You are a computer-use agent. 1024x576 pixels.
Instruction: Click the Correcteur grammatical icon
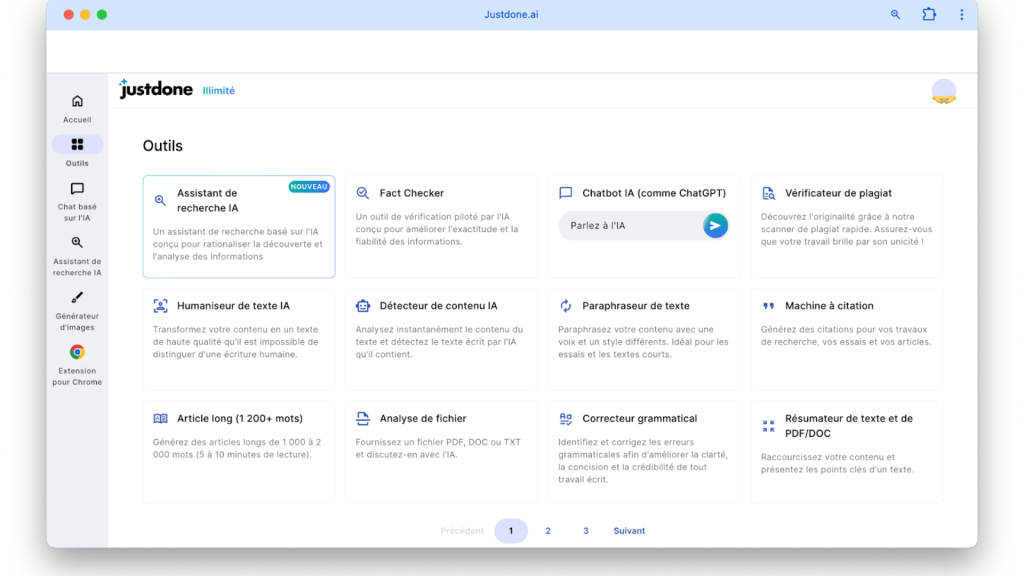click(x=566, y=419)
